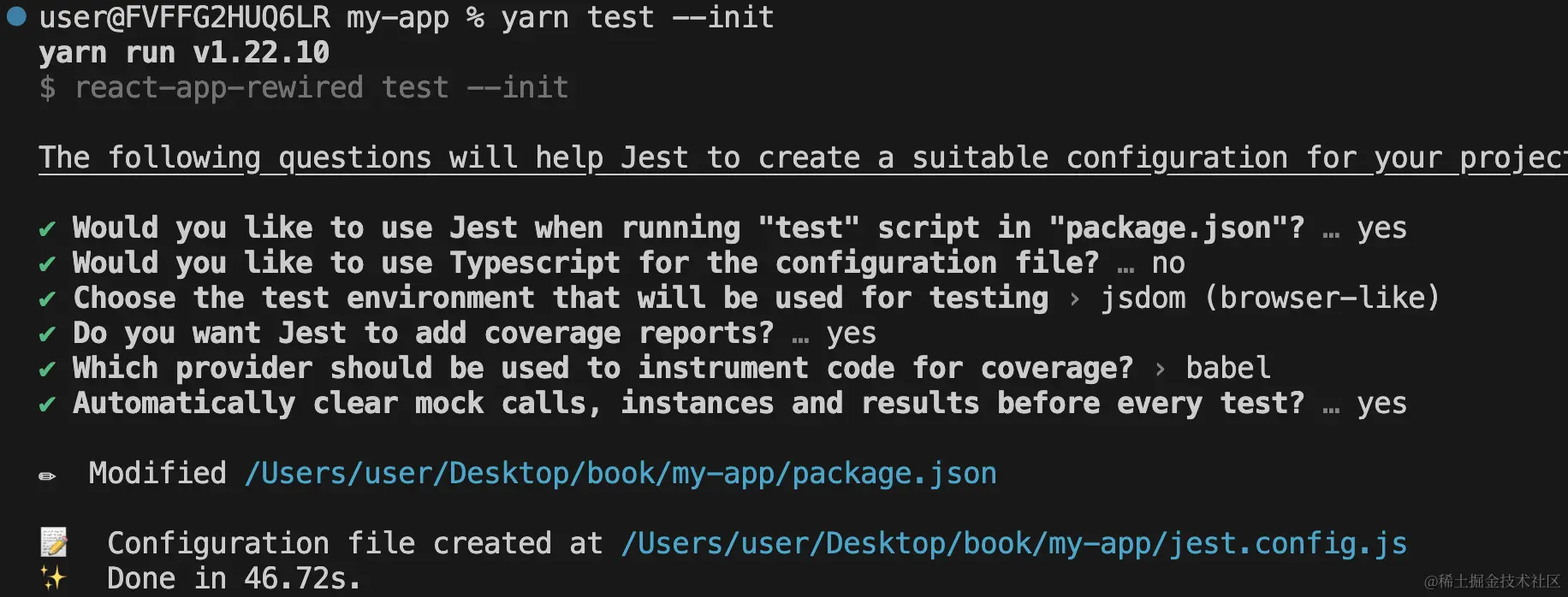The height and width of the screenshot is (597, 1568).
Task: Open the package.json file path link
Action: [621, 474]
